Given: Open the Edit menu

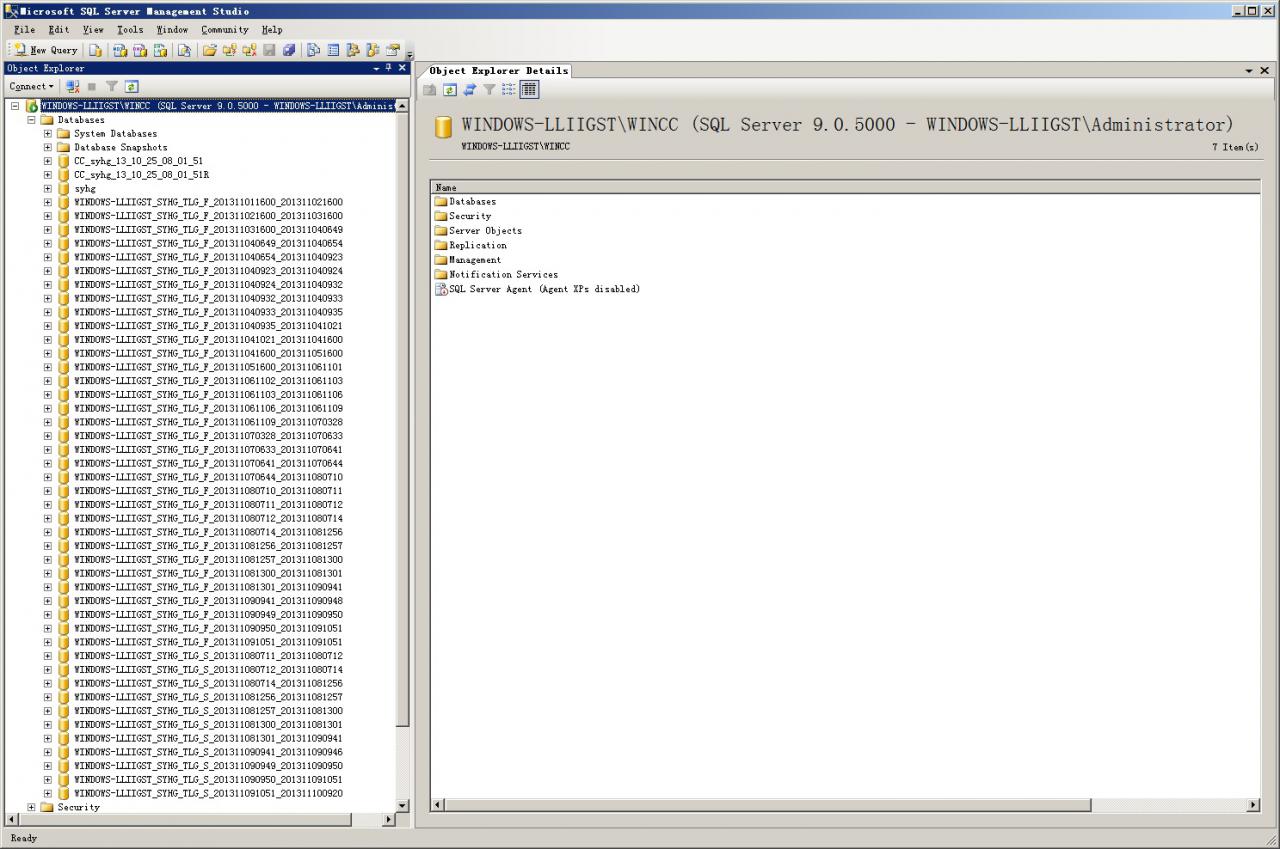Looking at the screenshot, I should click(x=59, y=30).
